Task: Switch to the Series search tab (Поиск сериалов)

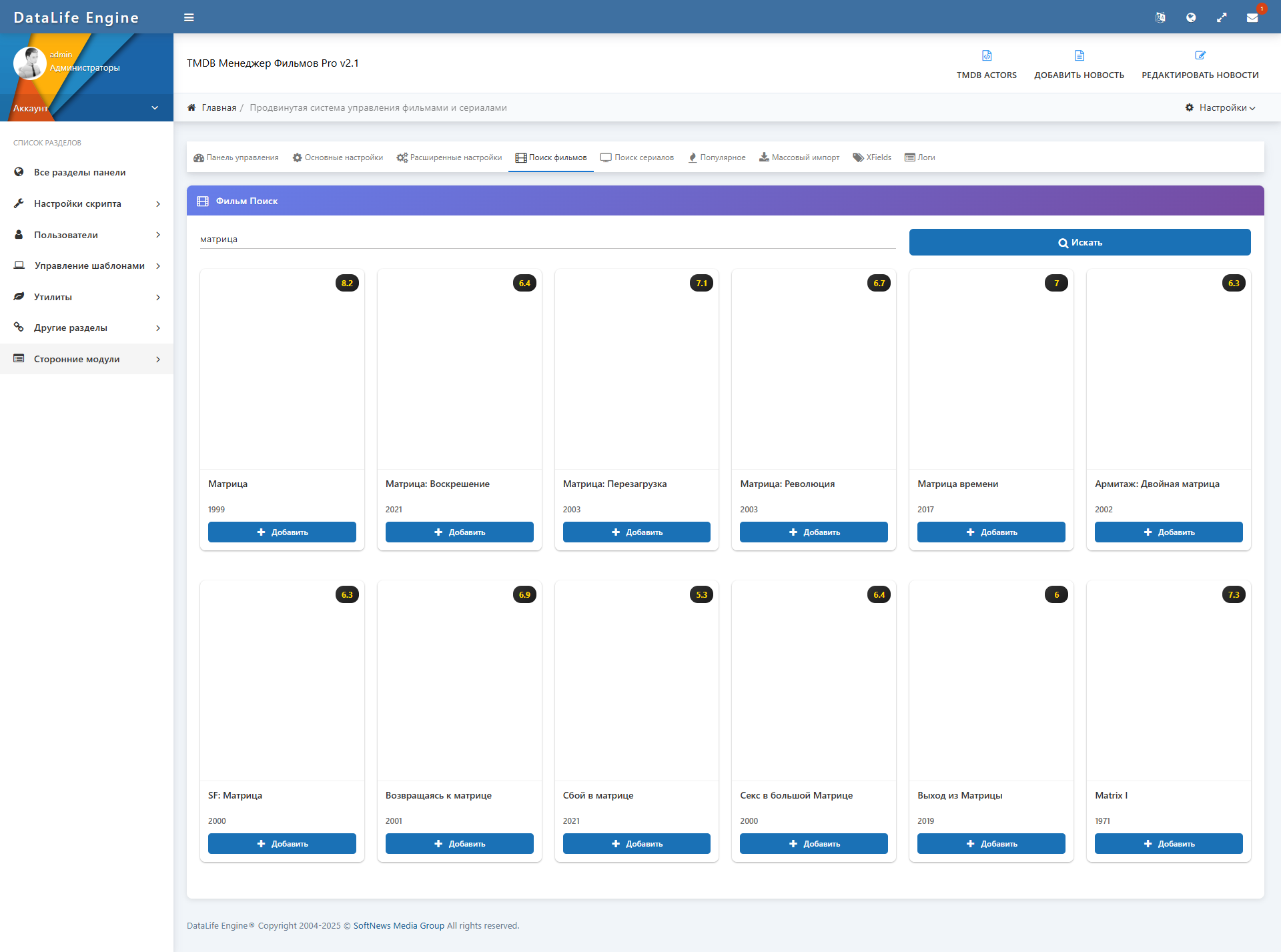Action: pos(637,157)
